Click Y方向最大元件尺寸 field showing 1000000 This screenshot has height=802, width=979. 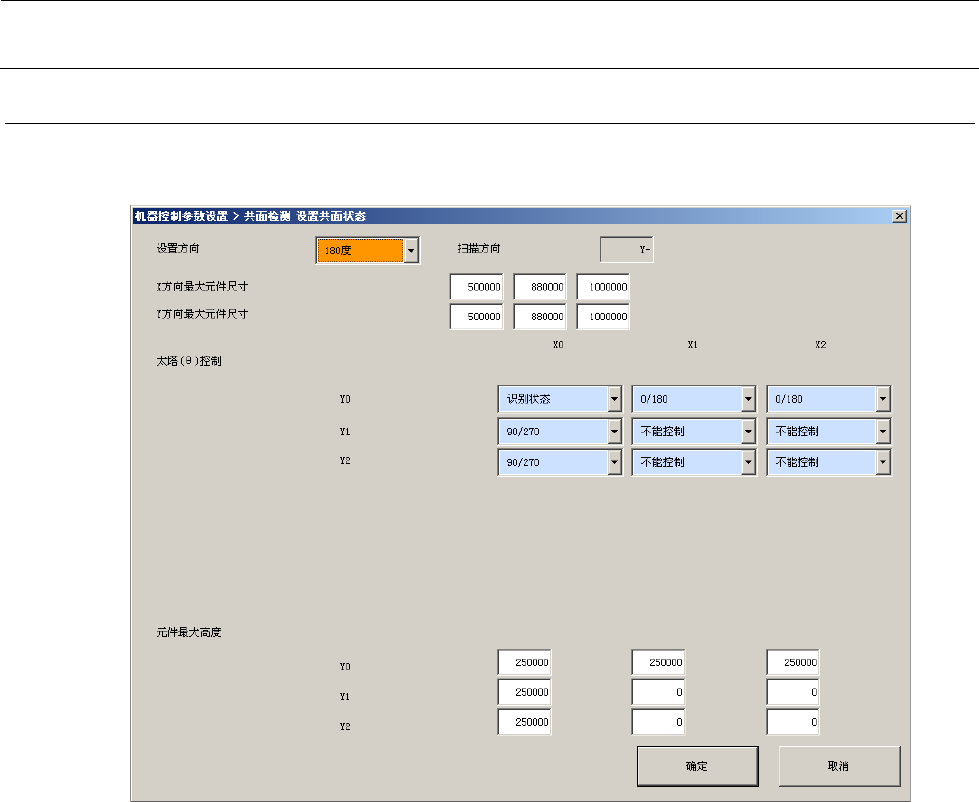click(x=603, y=317)
